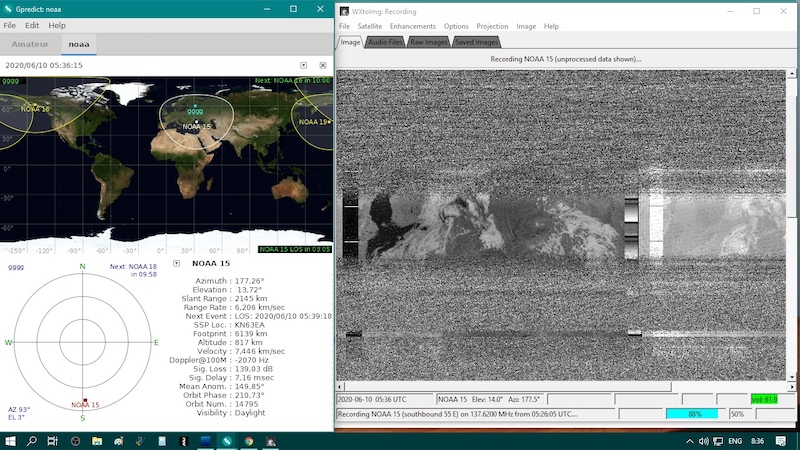Open Gpredict Edit menu

(33, 25)
